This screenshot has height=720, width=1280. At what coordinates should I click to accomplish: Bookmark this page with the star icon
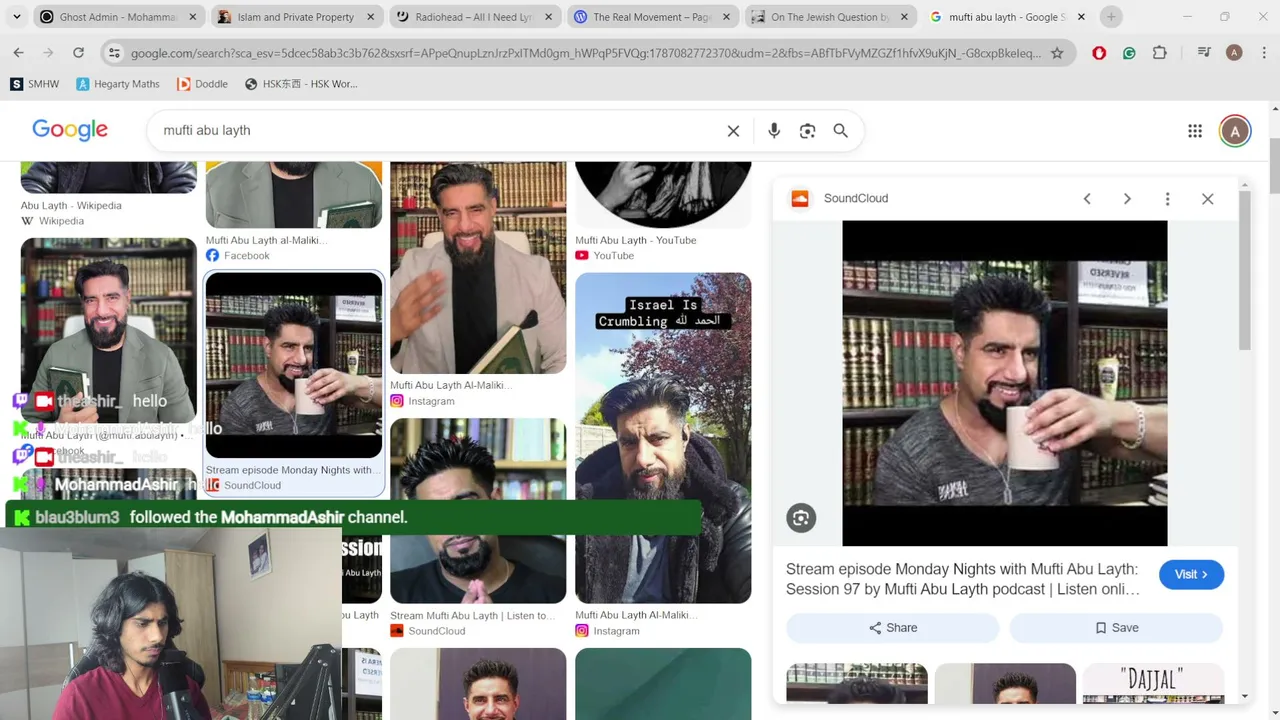(x=1057, y=53)
